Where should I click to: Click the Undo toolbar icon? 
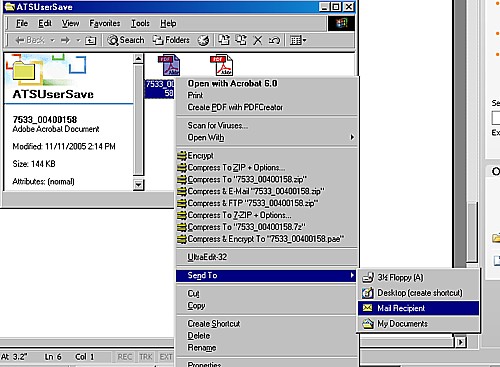pos(274,40)
